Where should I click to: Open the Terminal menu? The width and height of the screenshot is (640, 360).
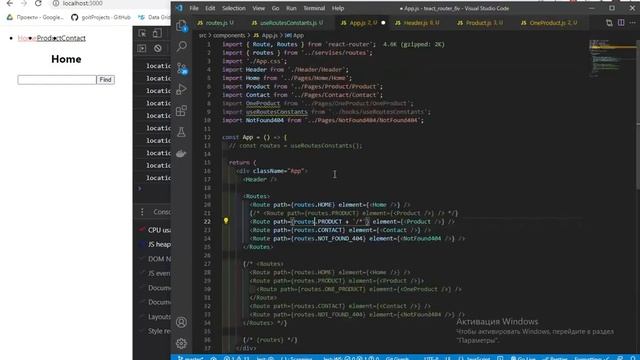click(314, 8)
